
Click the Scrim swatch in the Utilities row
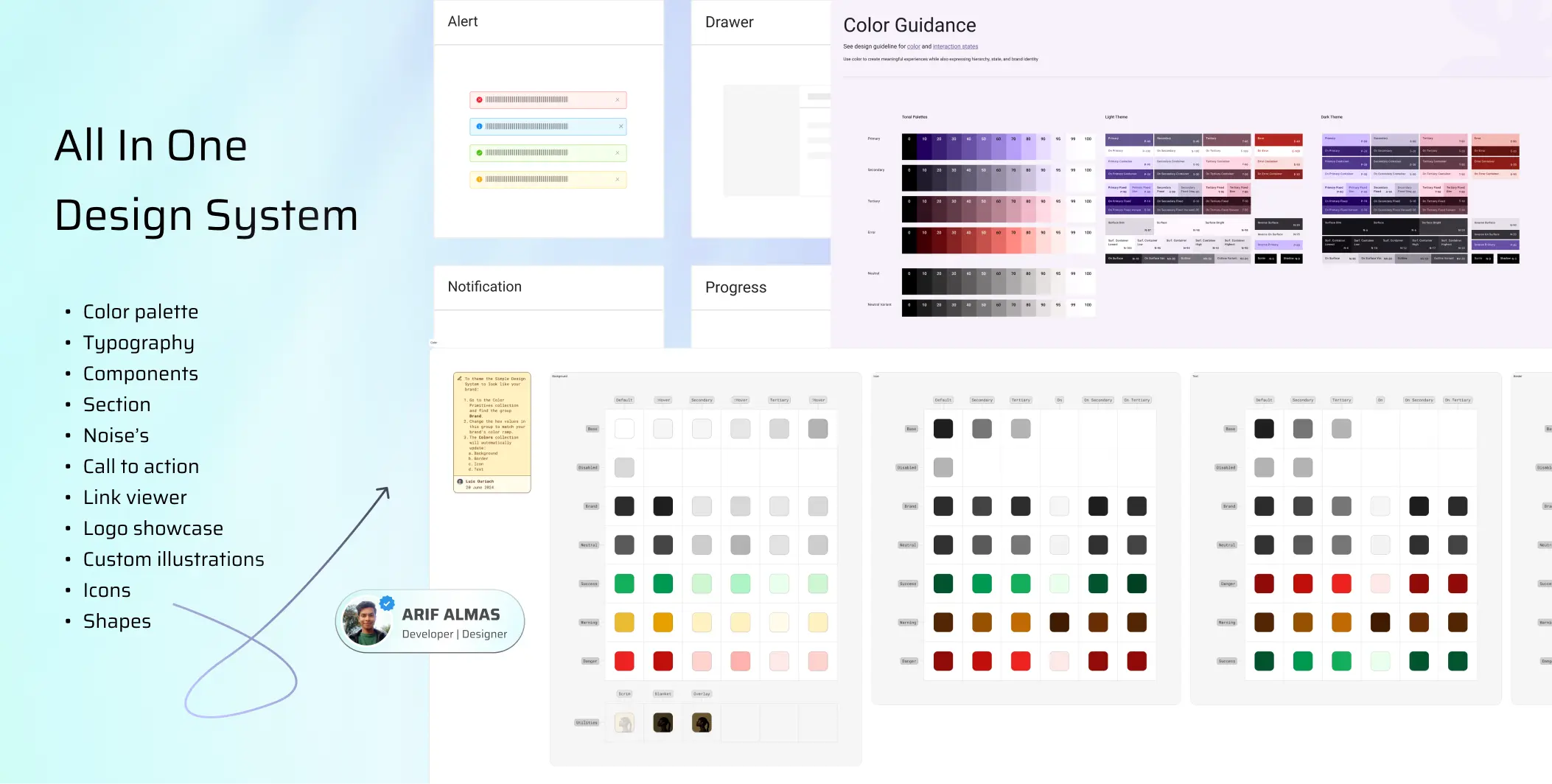(624, 722)
